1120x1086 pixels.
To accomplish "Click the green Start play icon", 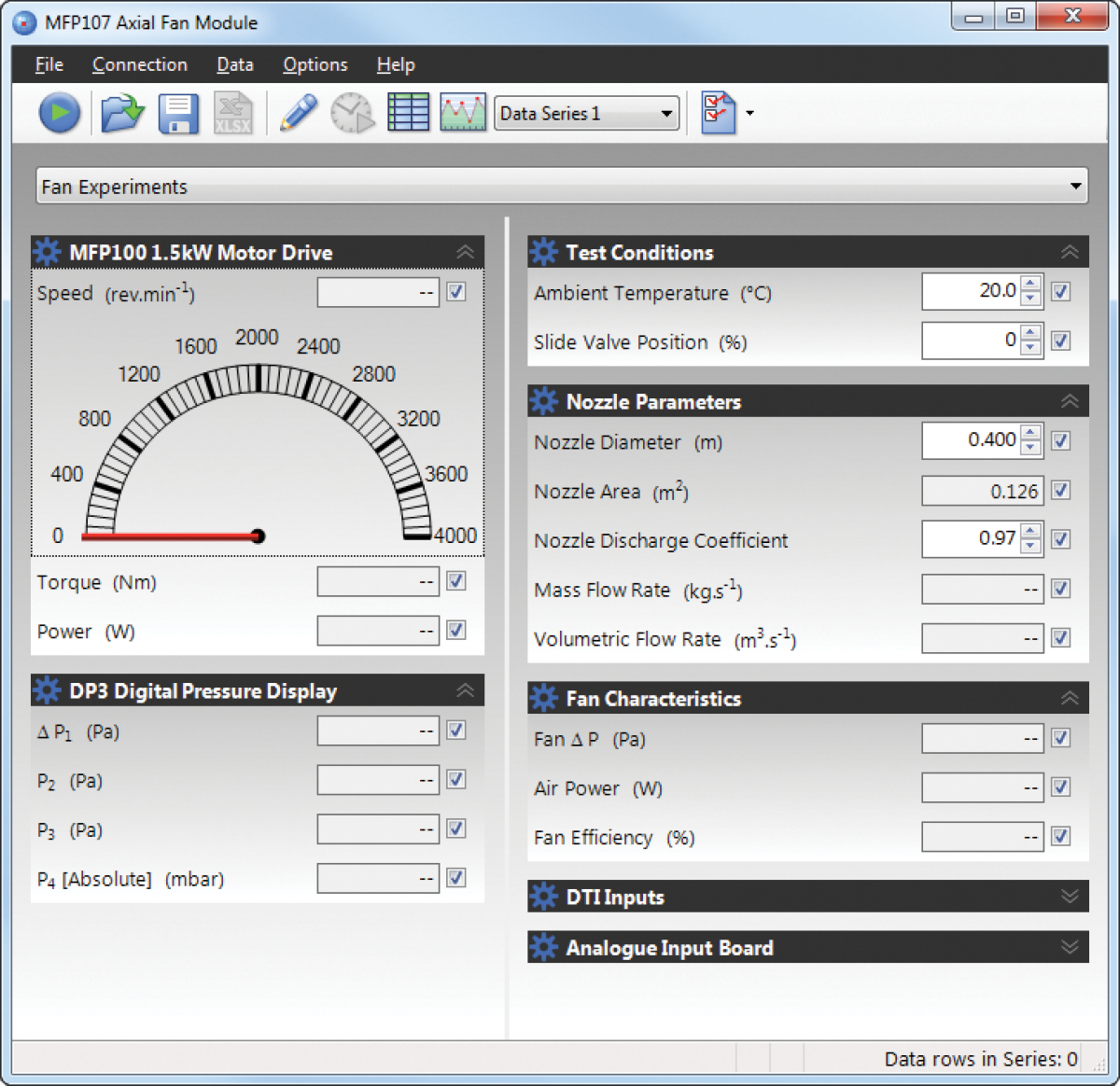I will (59, 113).
